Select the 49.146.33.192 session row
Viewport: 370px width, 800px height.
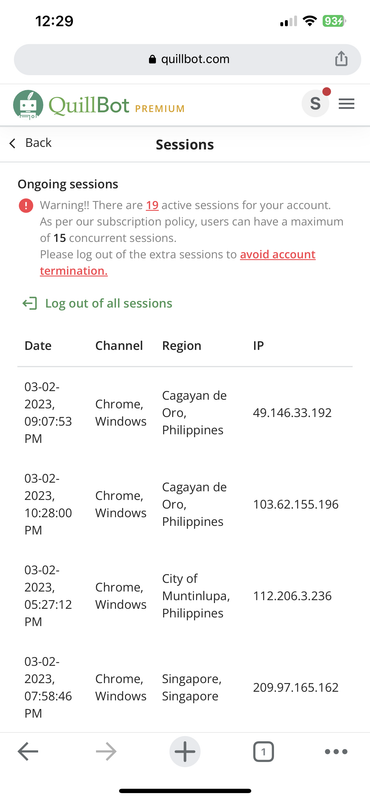[x=185, y=413]
